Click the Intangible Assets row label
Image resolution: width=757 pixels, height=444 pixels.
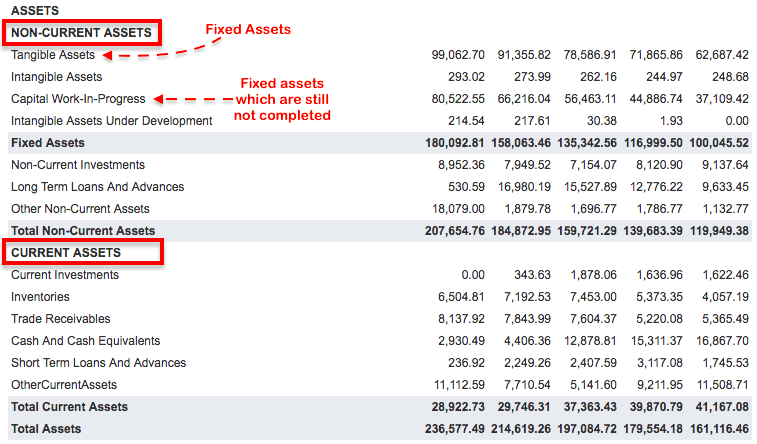click(56, 77)
